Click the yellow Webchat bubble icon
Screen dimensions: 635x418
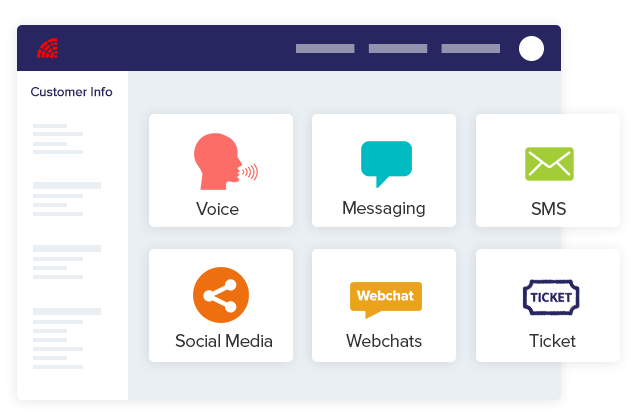coord(386,300)
